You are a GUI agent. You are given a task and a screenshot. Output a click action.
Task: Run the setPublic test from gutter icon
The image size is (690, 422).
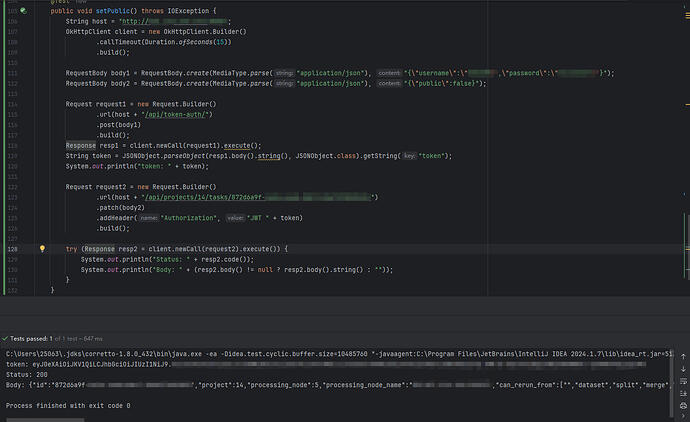tap(23, 11)
